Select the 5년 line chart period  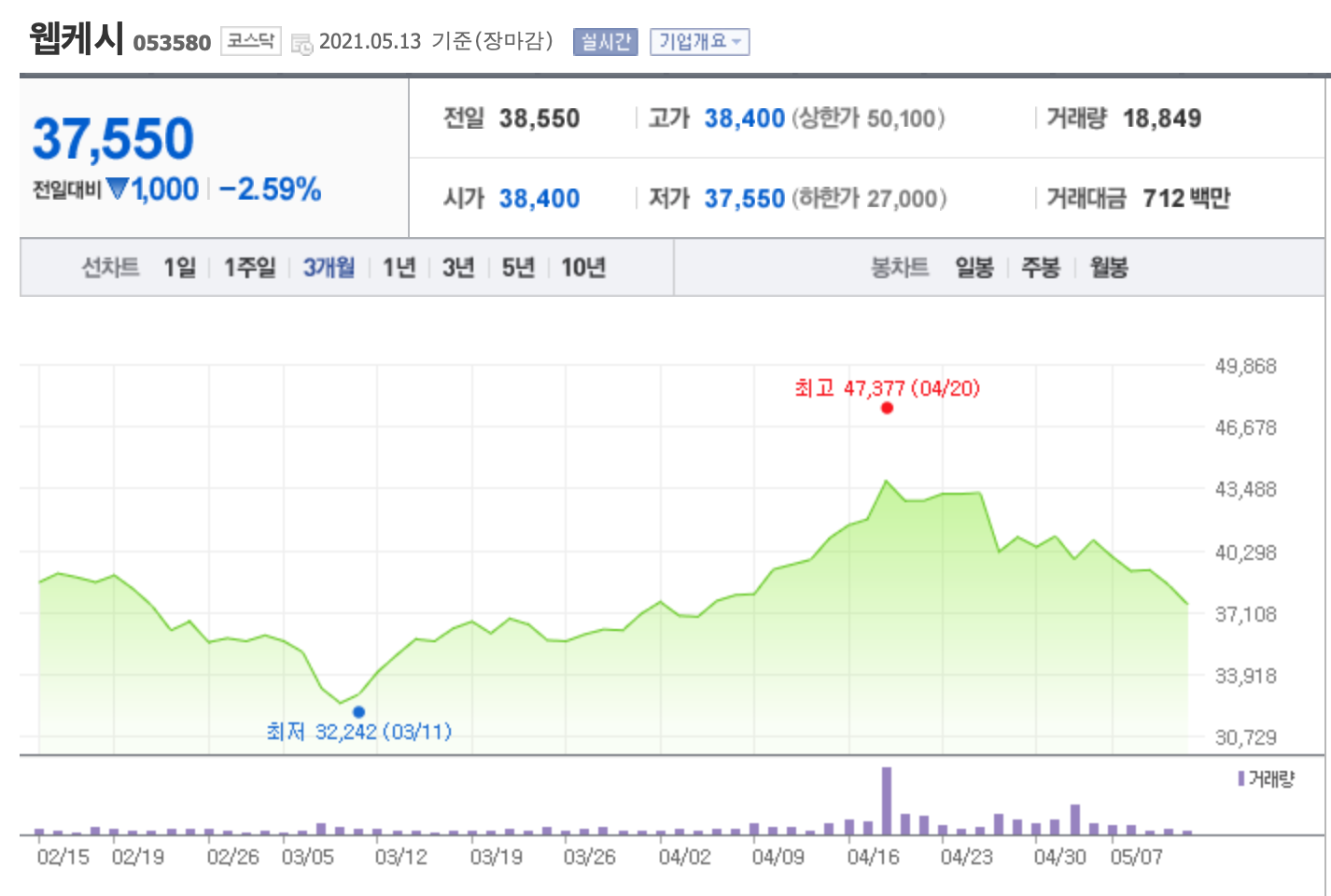click(518, 268)
